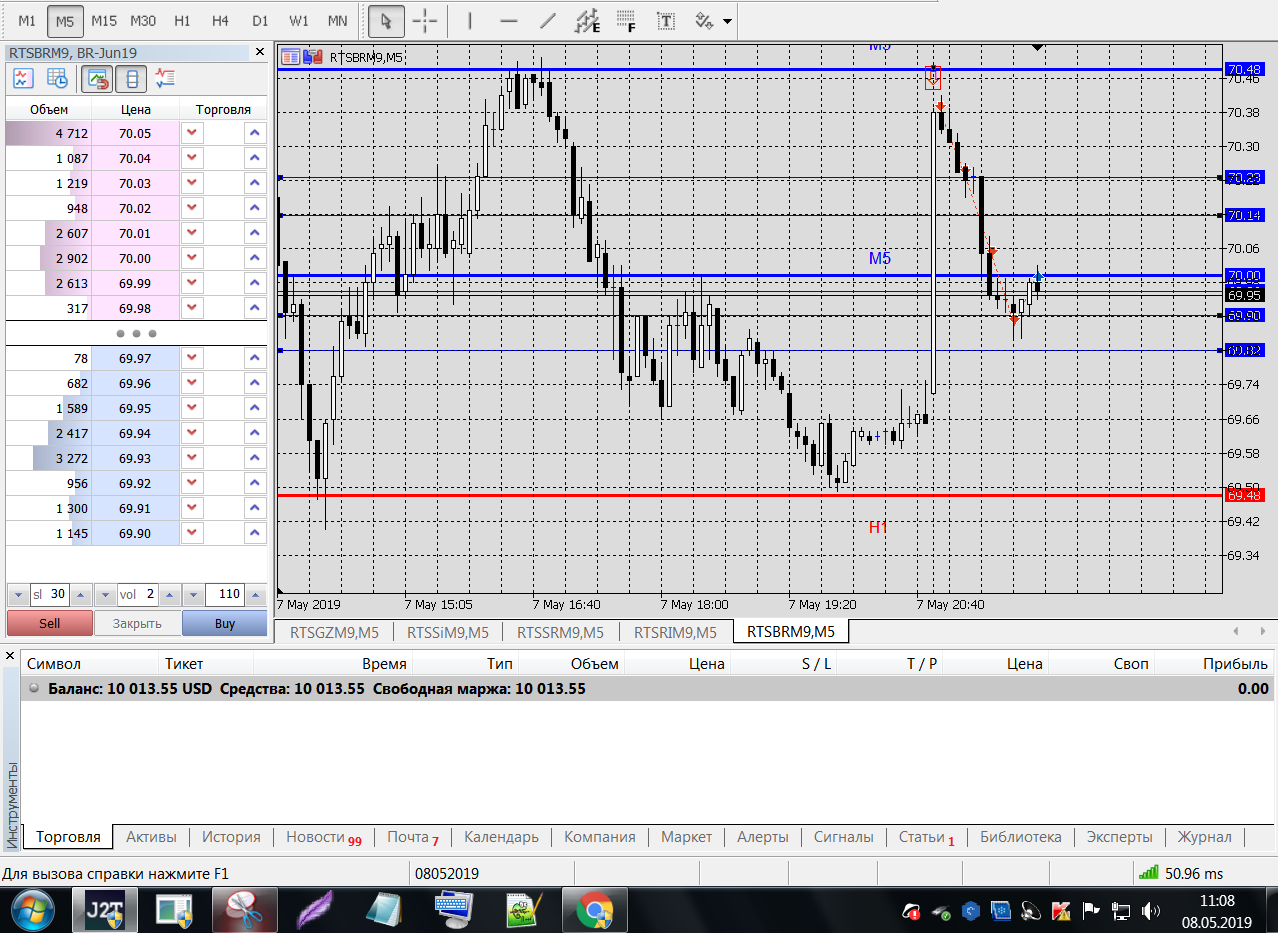Image resolution: width=1278 pixels, height=933 pixels.
Task: Set chart timeframe to H1
Action: 182,21
